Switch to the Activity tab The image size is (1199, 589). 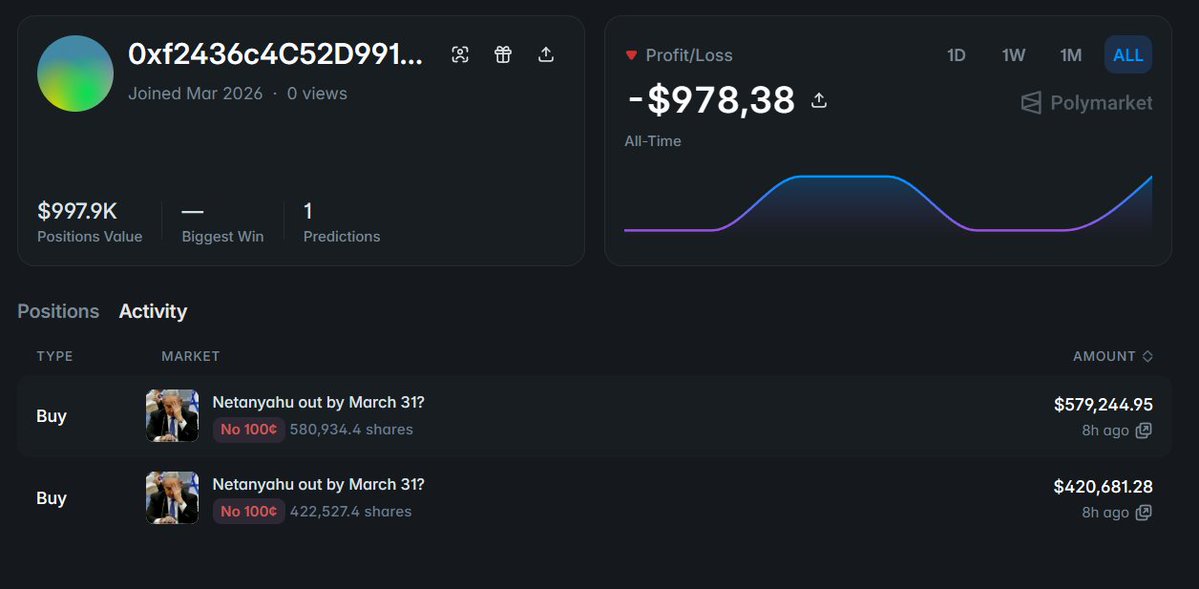[x=153, y=311]
